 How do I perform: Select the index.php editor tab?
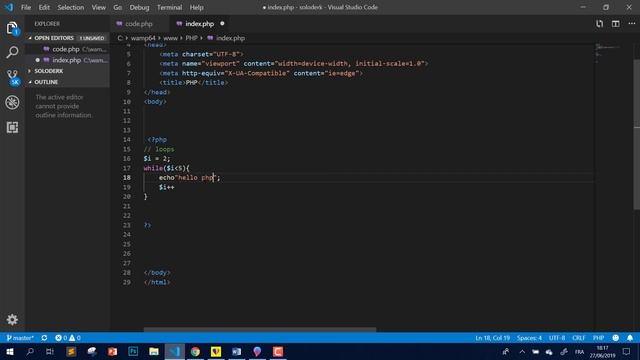(x=200, y=24)
